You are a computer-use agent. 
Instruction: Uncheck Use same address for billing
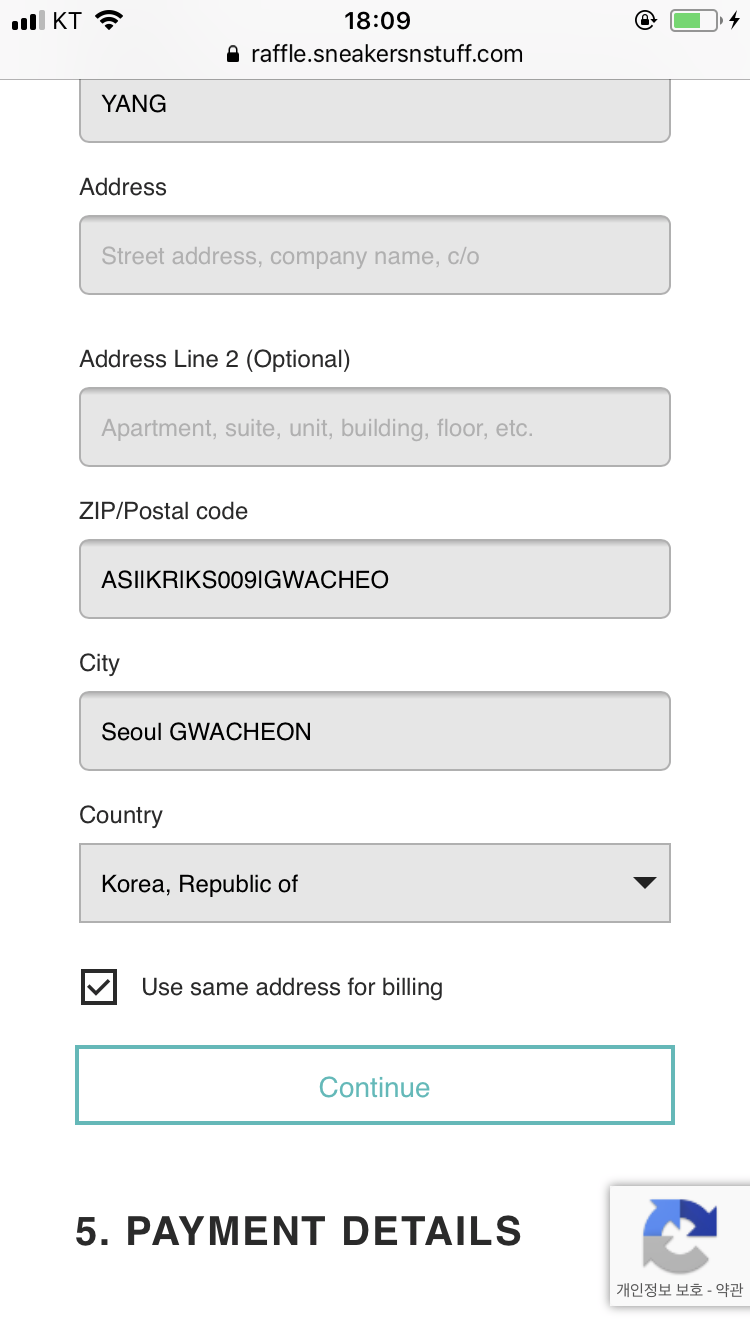[x=99, y=988]
